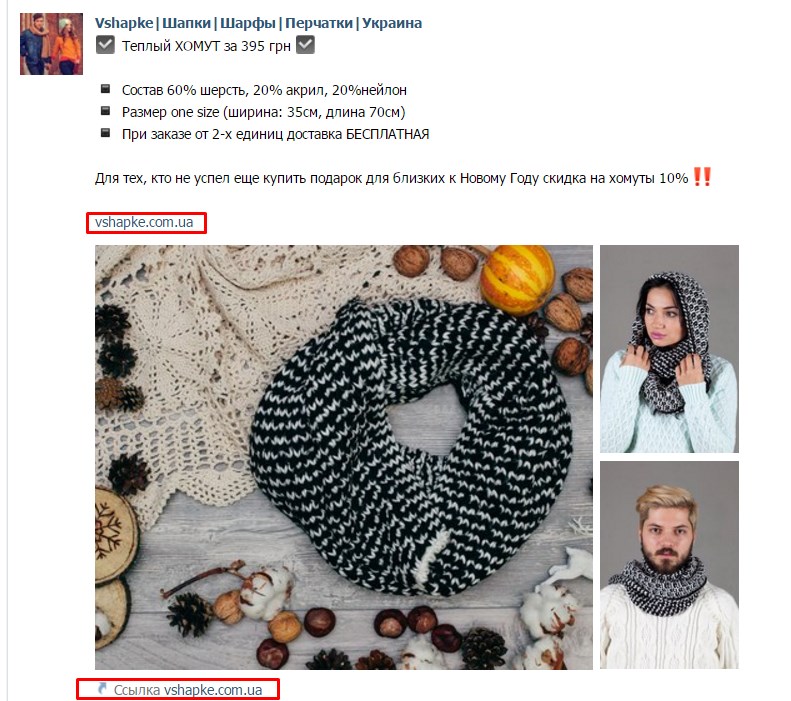791x701 pixels.
Task: Open the photo of woman wearing snood
Action: (x=669, y=349)
